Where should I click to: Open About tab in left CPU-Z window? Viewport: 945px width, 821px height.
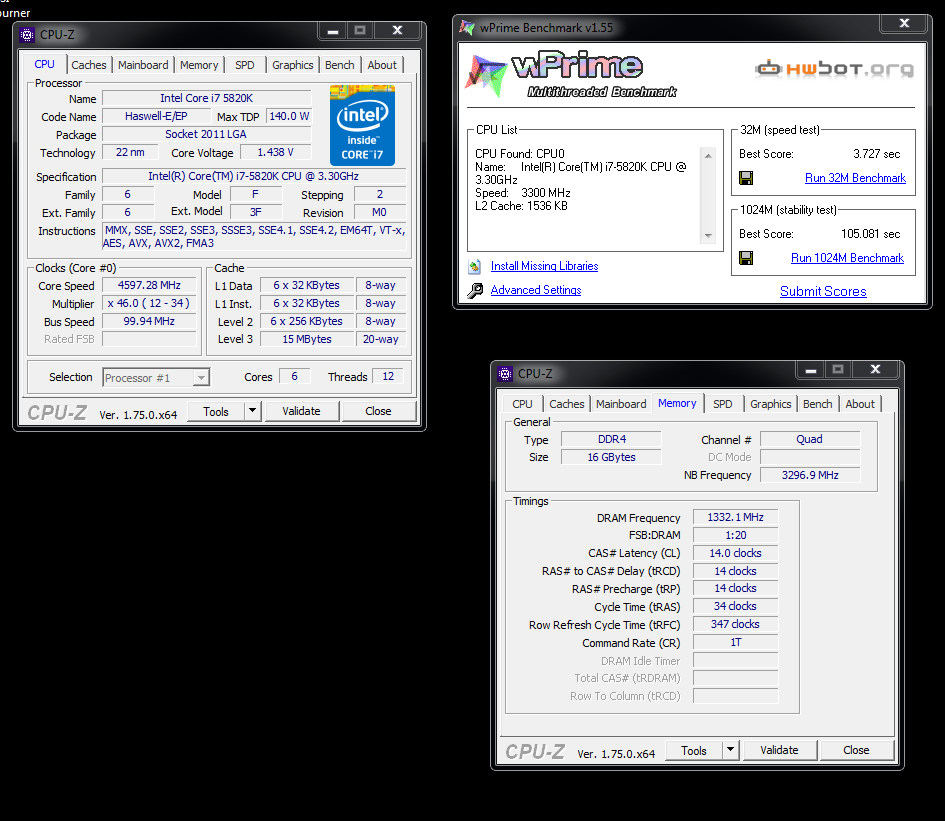click(382, 65)
